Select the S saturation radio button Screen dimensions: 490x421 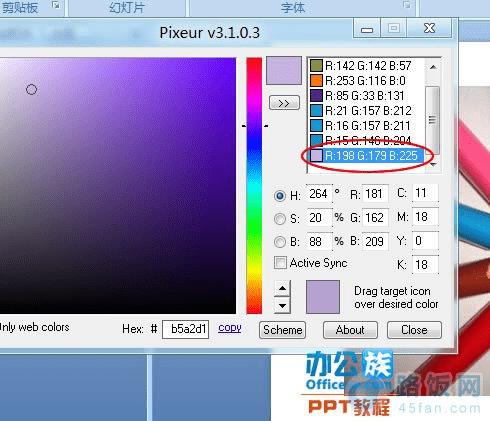280,219
